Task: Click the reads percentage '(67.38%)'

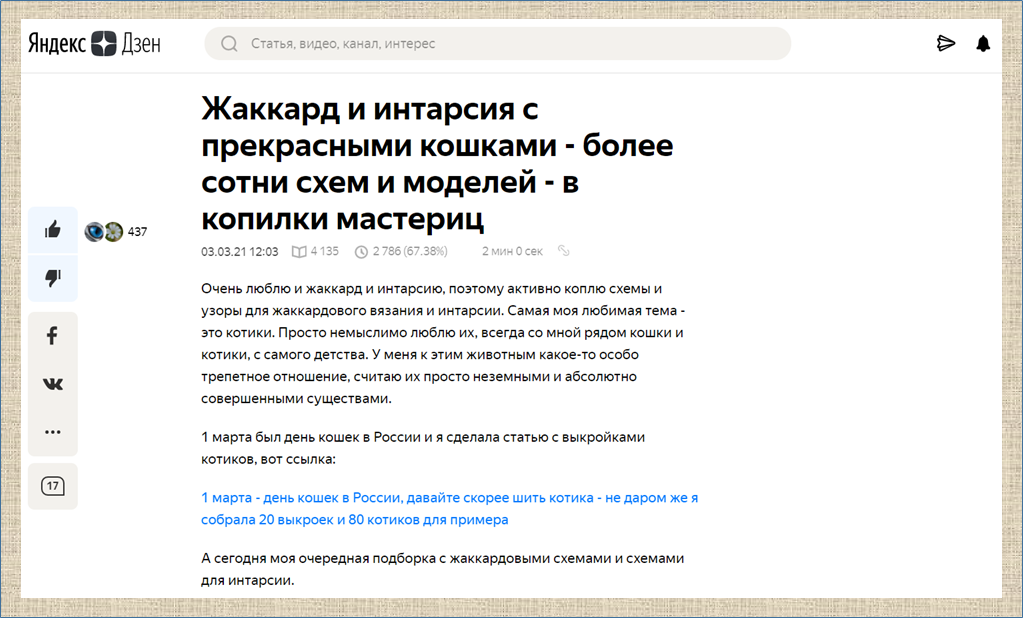Action: (x=425, y=251)
